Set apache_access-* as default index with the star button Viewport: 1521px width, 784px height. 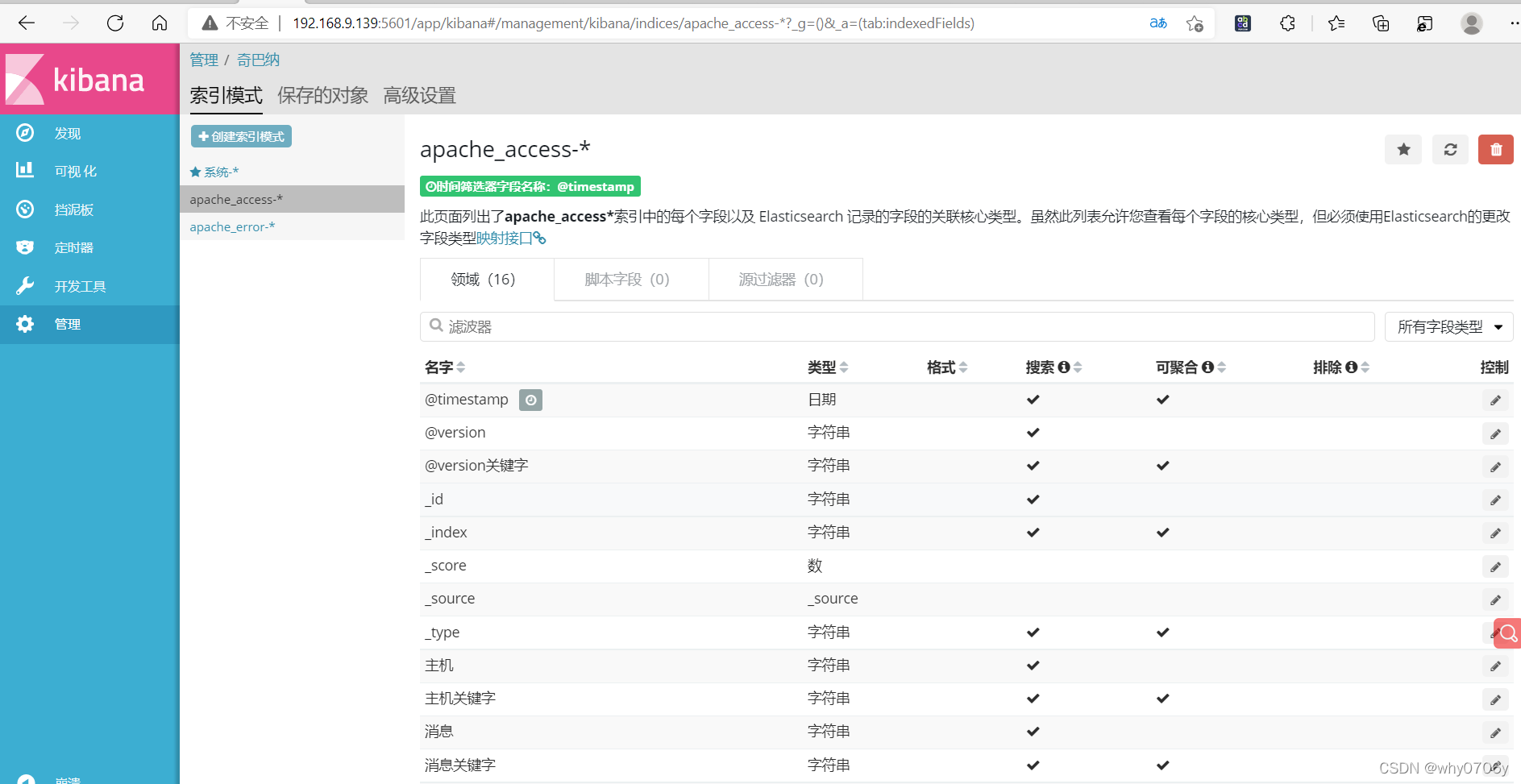(x=1403, y=149)
